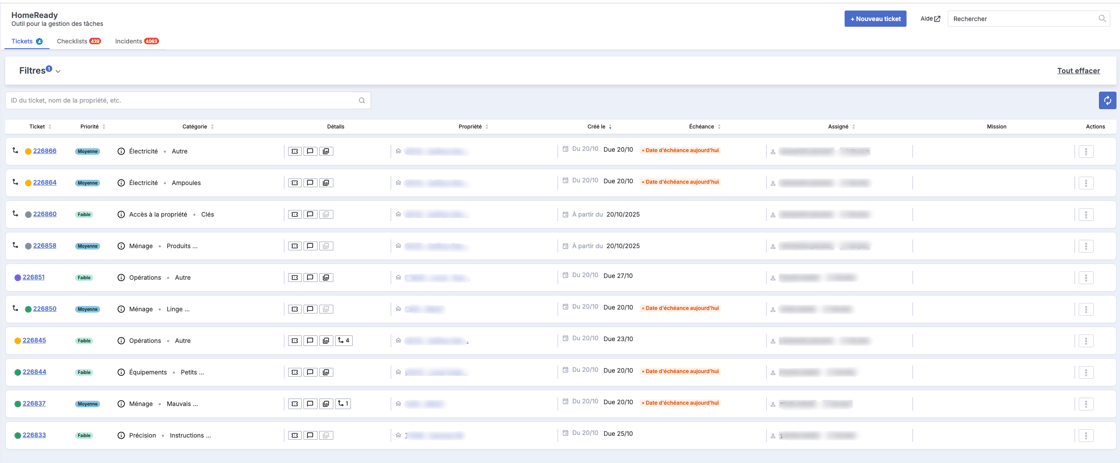Open actions menu for ticket 226845
This screenshot has width=1120, height=463.
pos(1086,341)
